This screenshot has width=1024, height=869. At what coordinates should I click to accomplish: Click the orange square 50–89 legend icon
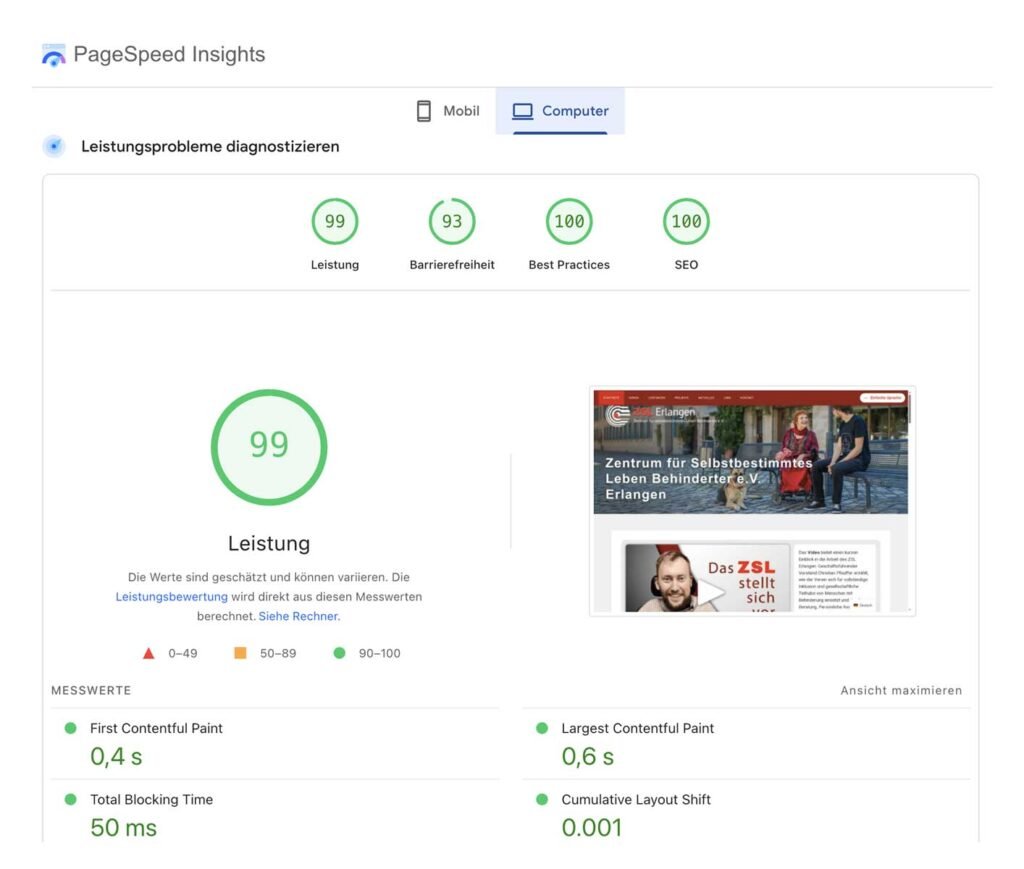point(240,653)
